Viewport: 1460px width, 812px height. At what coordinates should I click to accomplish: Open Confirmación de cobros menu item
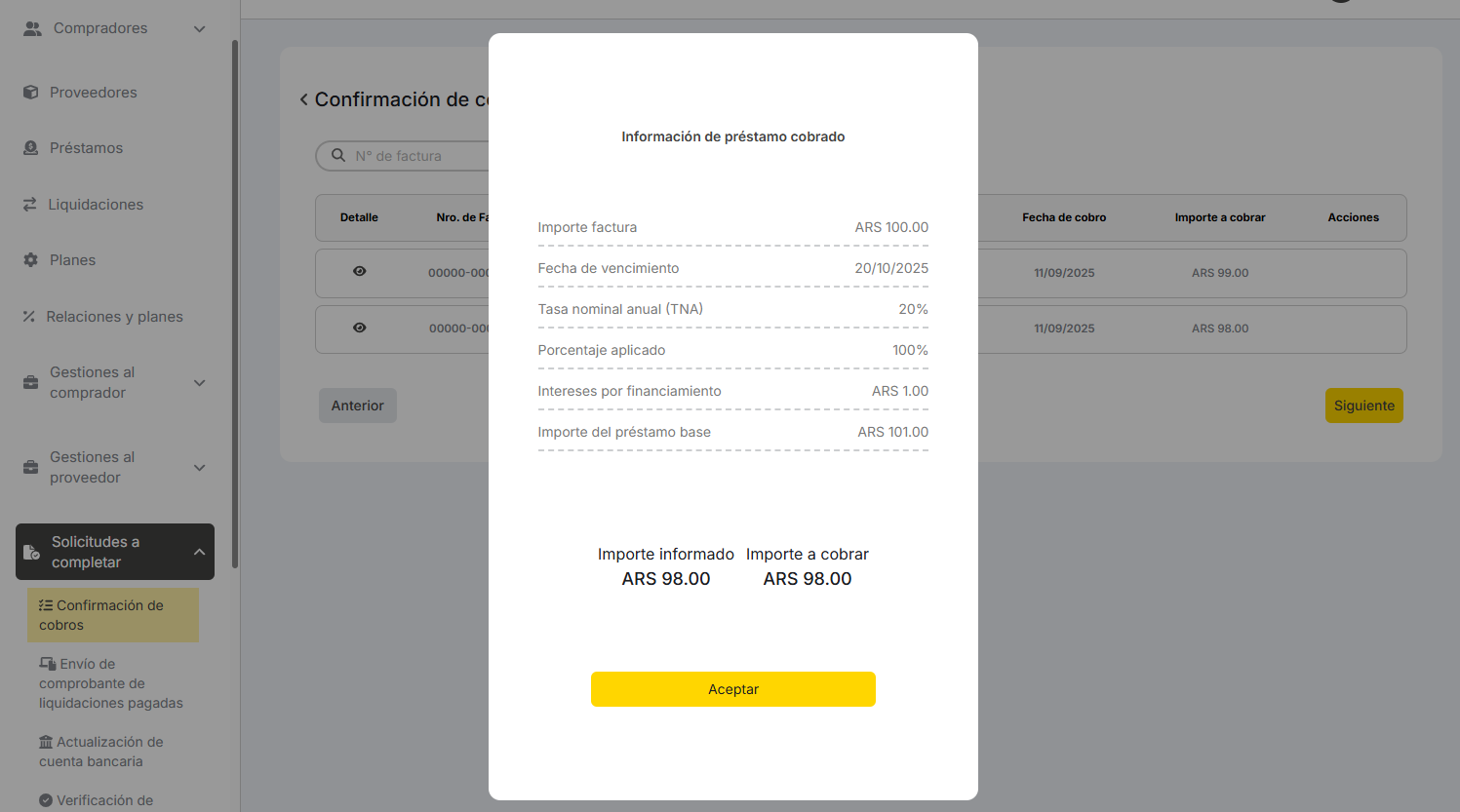point(112,615)
